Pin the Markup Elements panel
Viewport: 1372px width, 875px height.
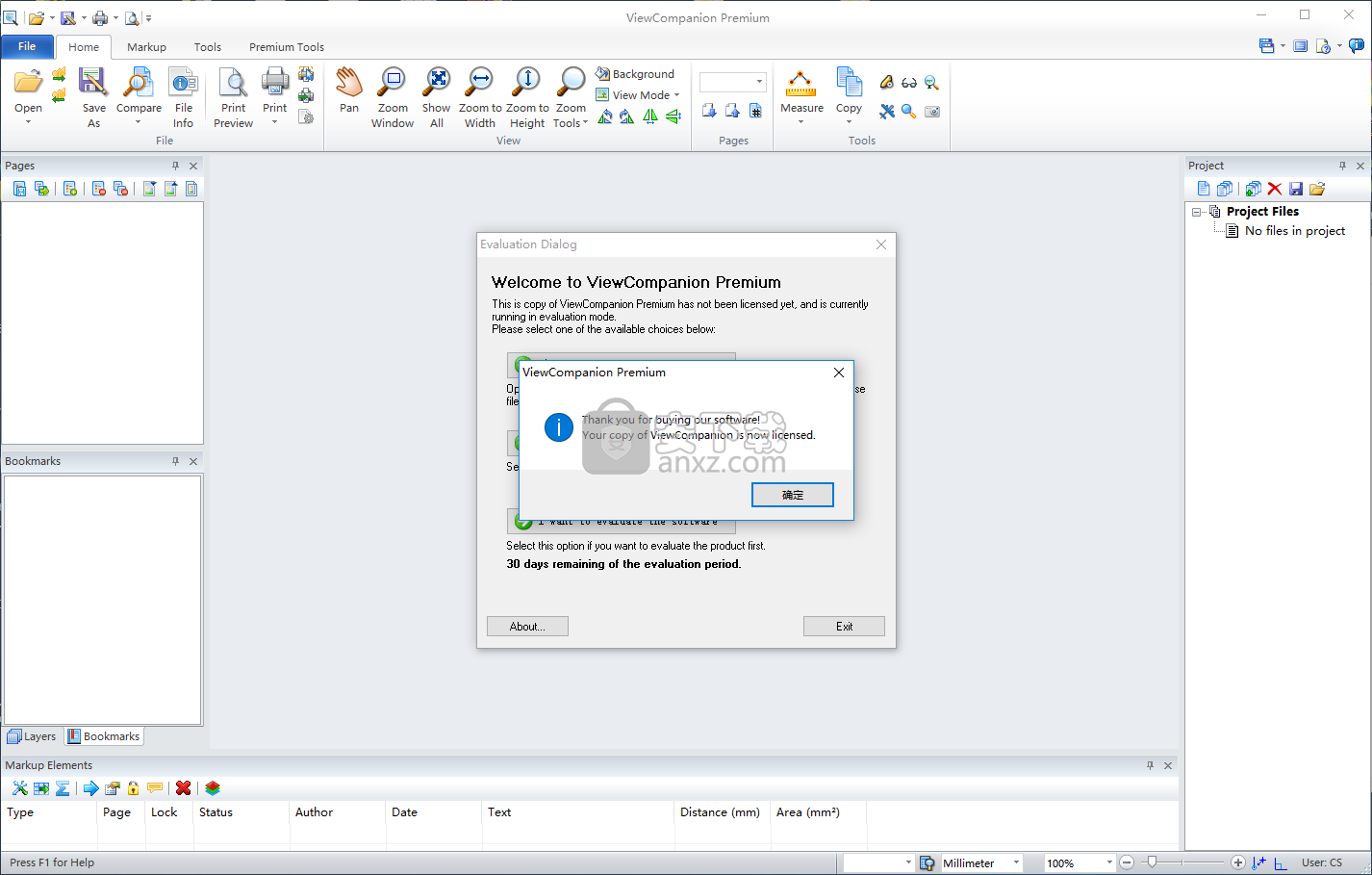coord(1150,765)
